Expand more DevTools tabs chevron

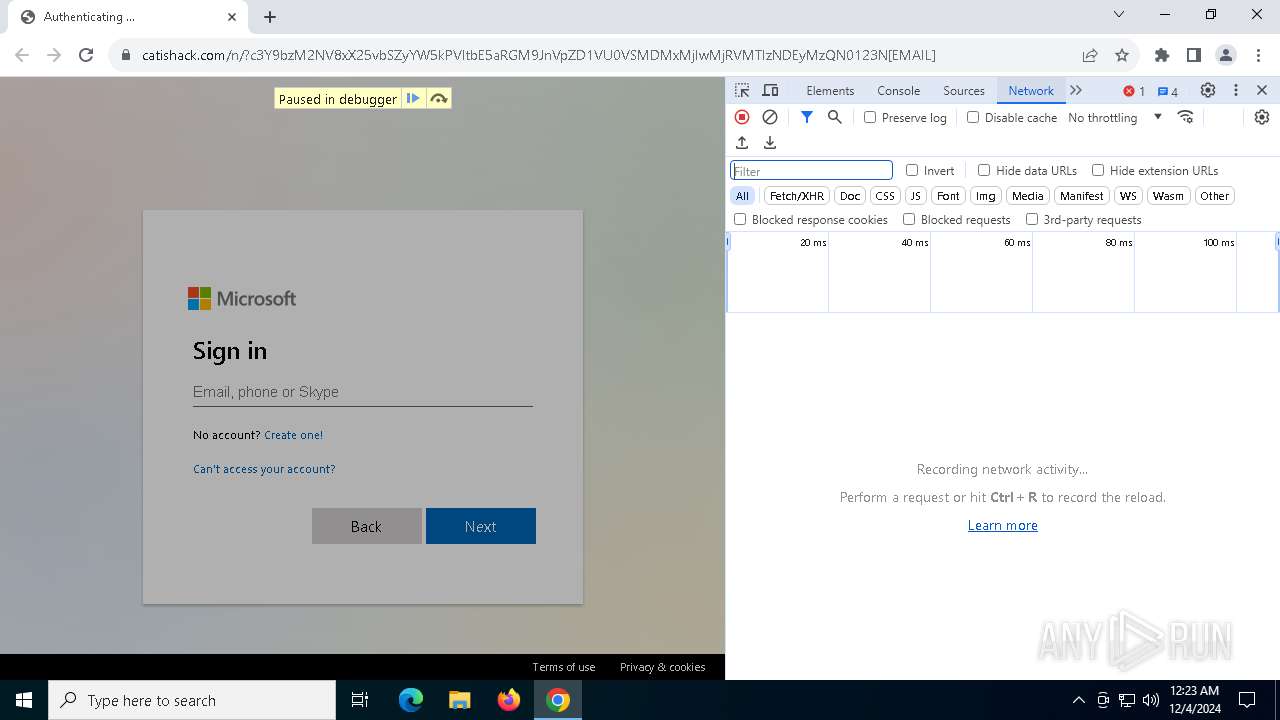click(x=1076, y=90)
